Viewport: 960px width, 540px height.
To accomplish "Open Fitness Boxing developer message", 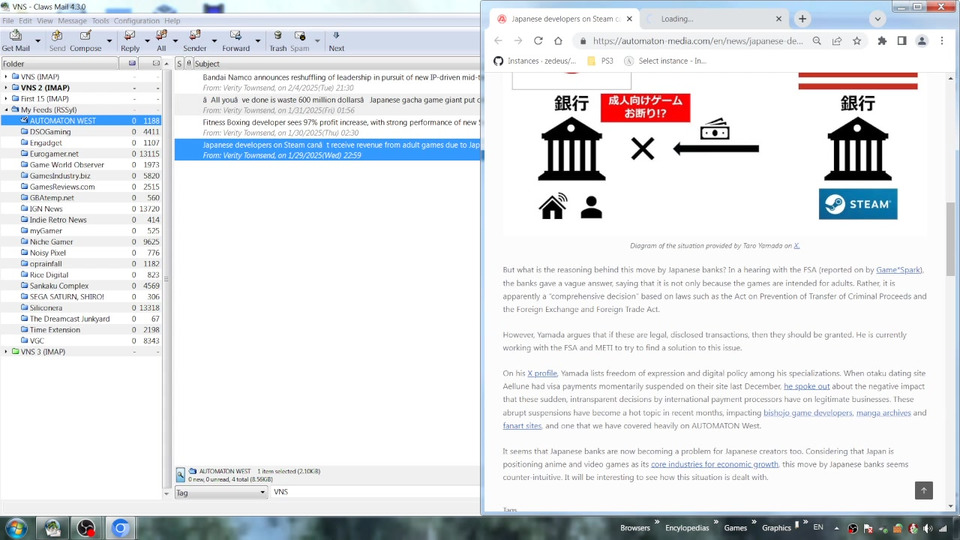I will point(328,127).
